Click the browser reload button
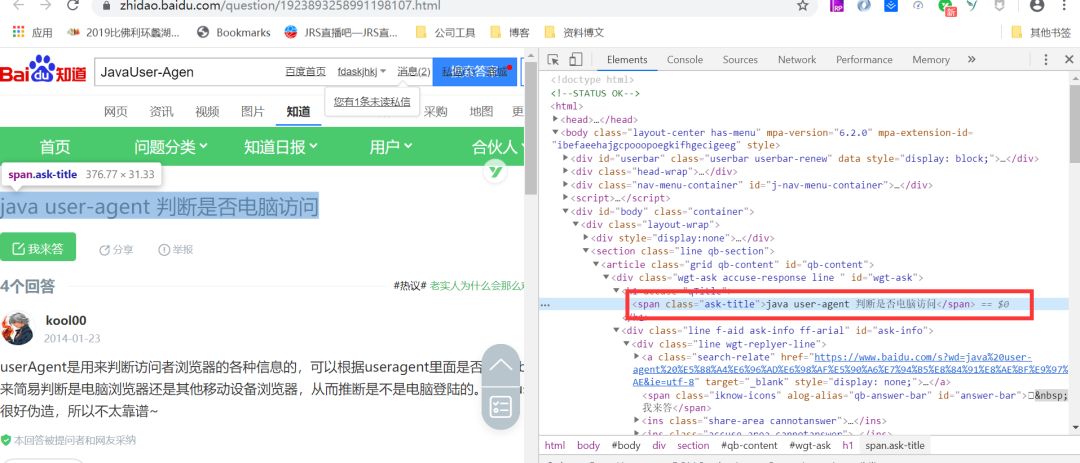The width and height of the screenshot is (1080, 463). point(72,6)
